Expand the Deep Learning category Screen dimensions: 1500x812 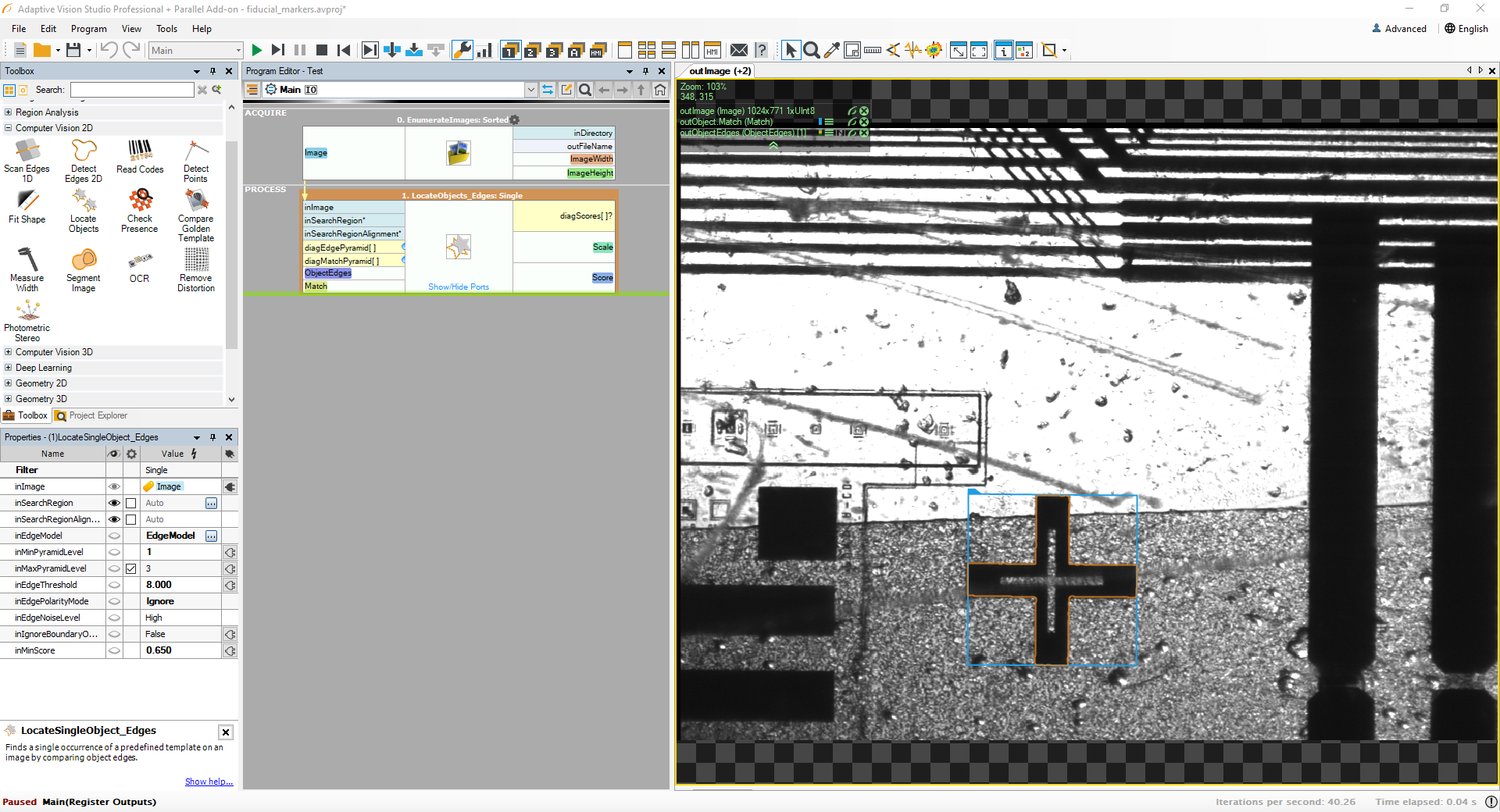pyautogui.click(x=7, y=367)
